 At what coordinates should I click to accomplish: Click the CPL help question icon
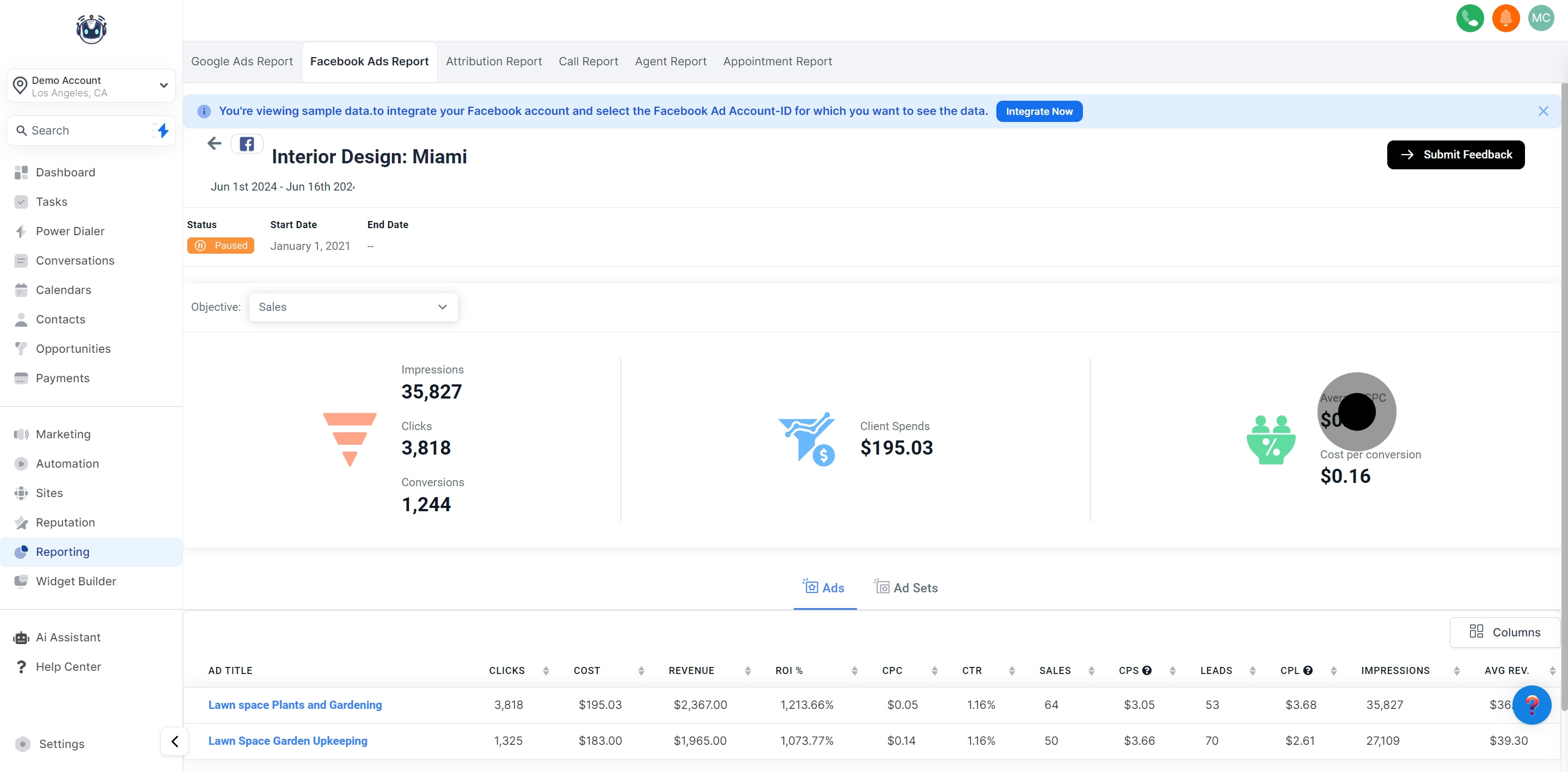1307,670
